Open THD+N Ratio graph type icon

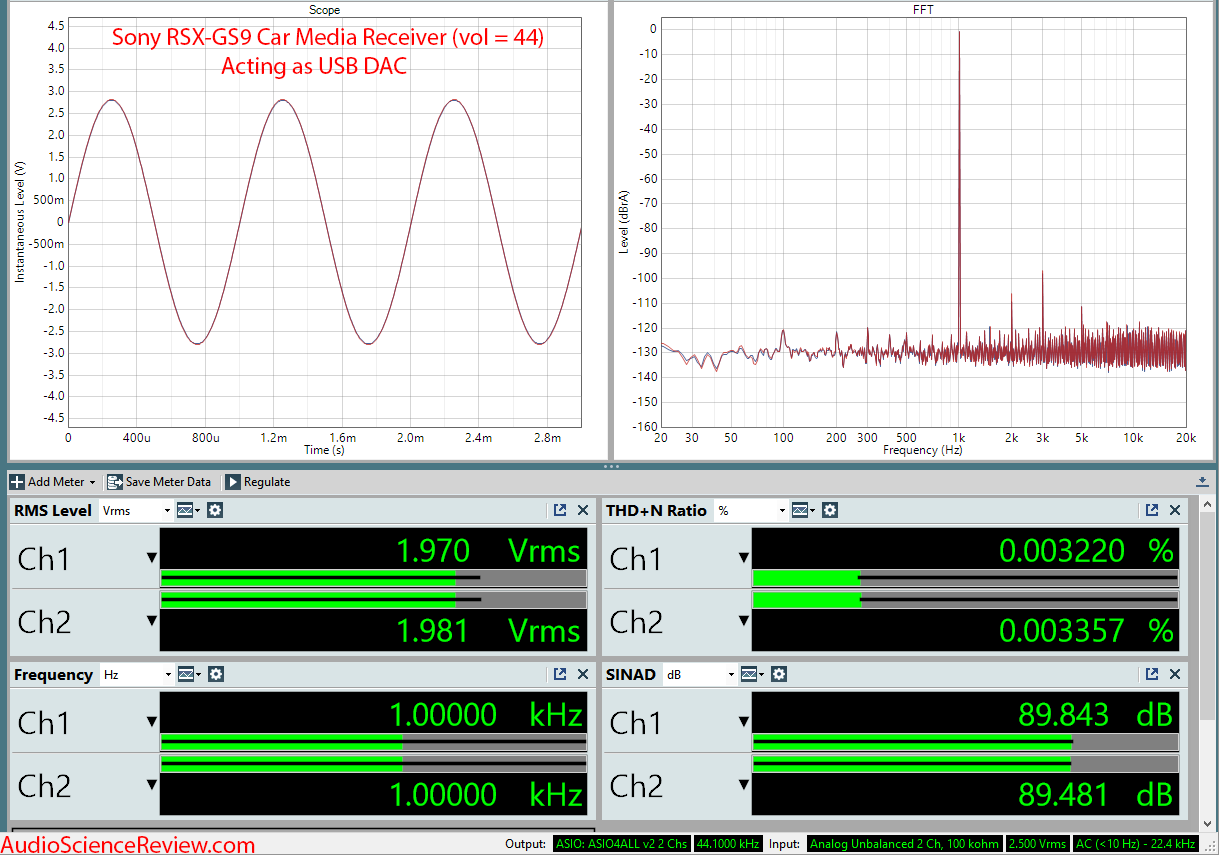pyautogui.click(x=804, y=510)
